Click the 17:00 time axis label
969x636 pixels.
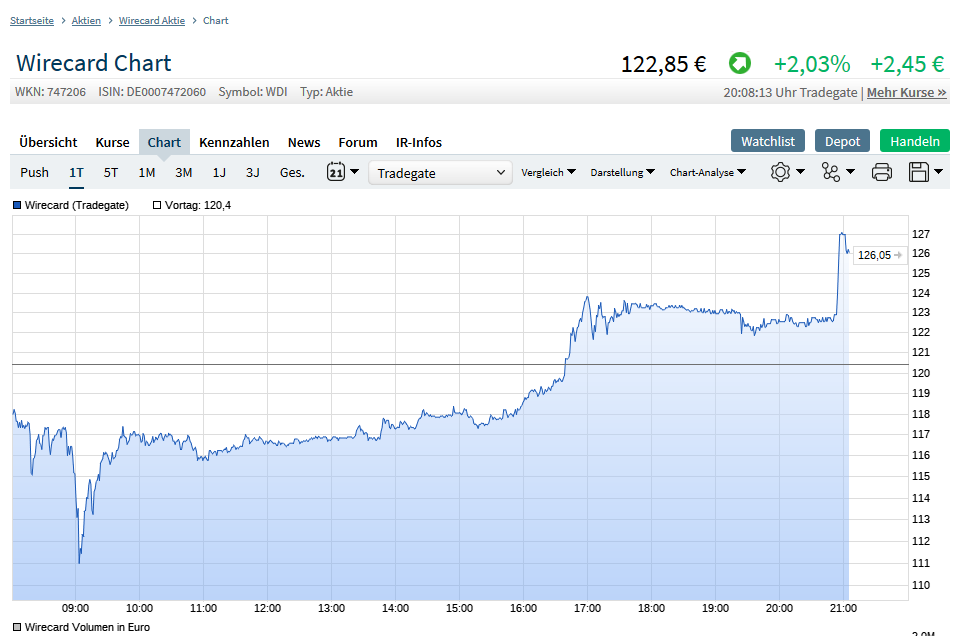click(587, 608)
